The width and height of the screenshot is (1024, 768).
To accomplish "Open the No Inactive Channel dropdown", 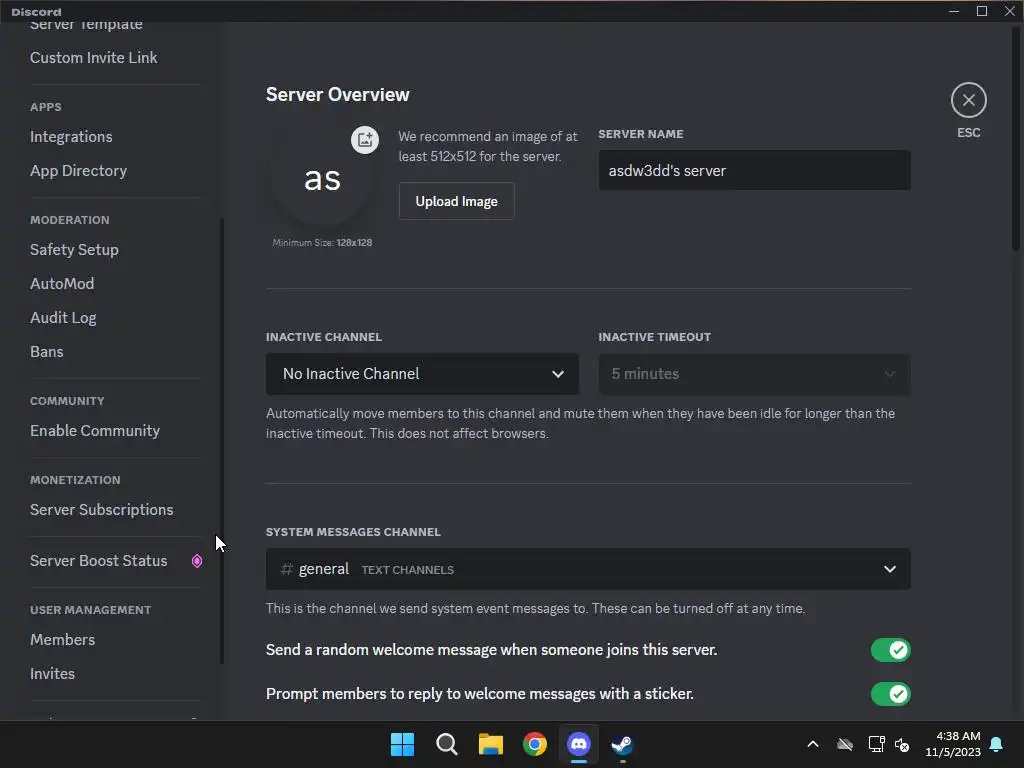I will [422, 374].
